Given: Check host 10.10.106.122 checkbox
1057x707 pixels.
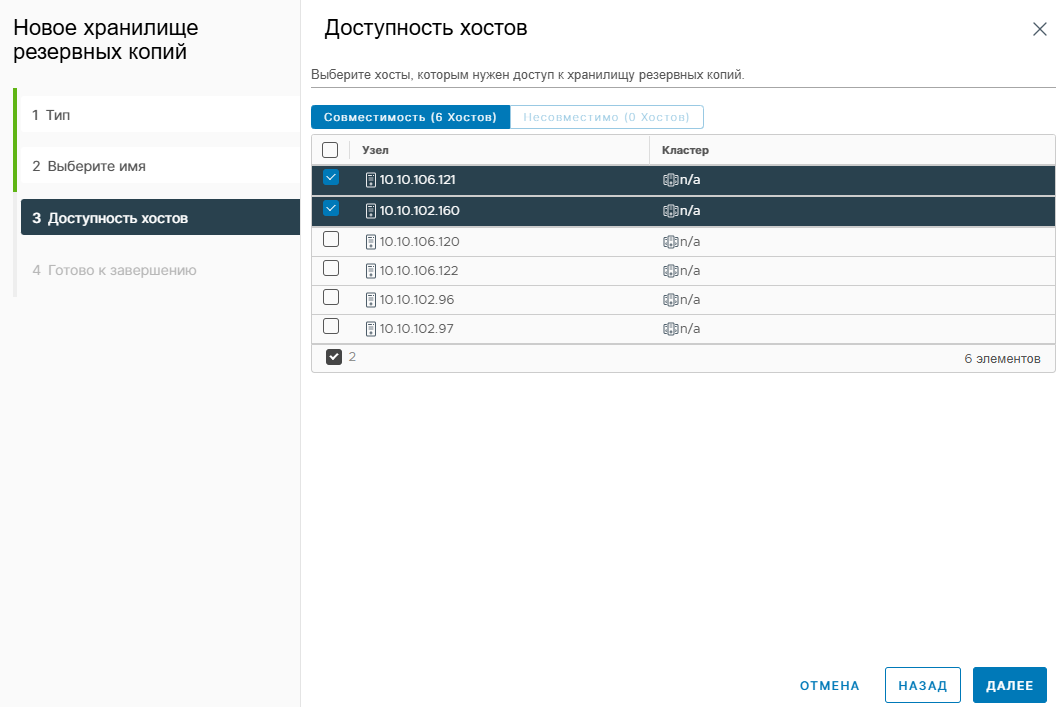Looking at the screenshot, I should point(331,268).
